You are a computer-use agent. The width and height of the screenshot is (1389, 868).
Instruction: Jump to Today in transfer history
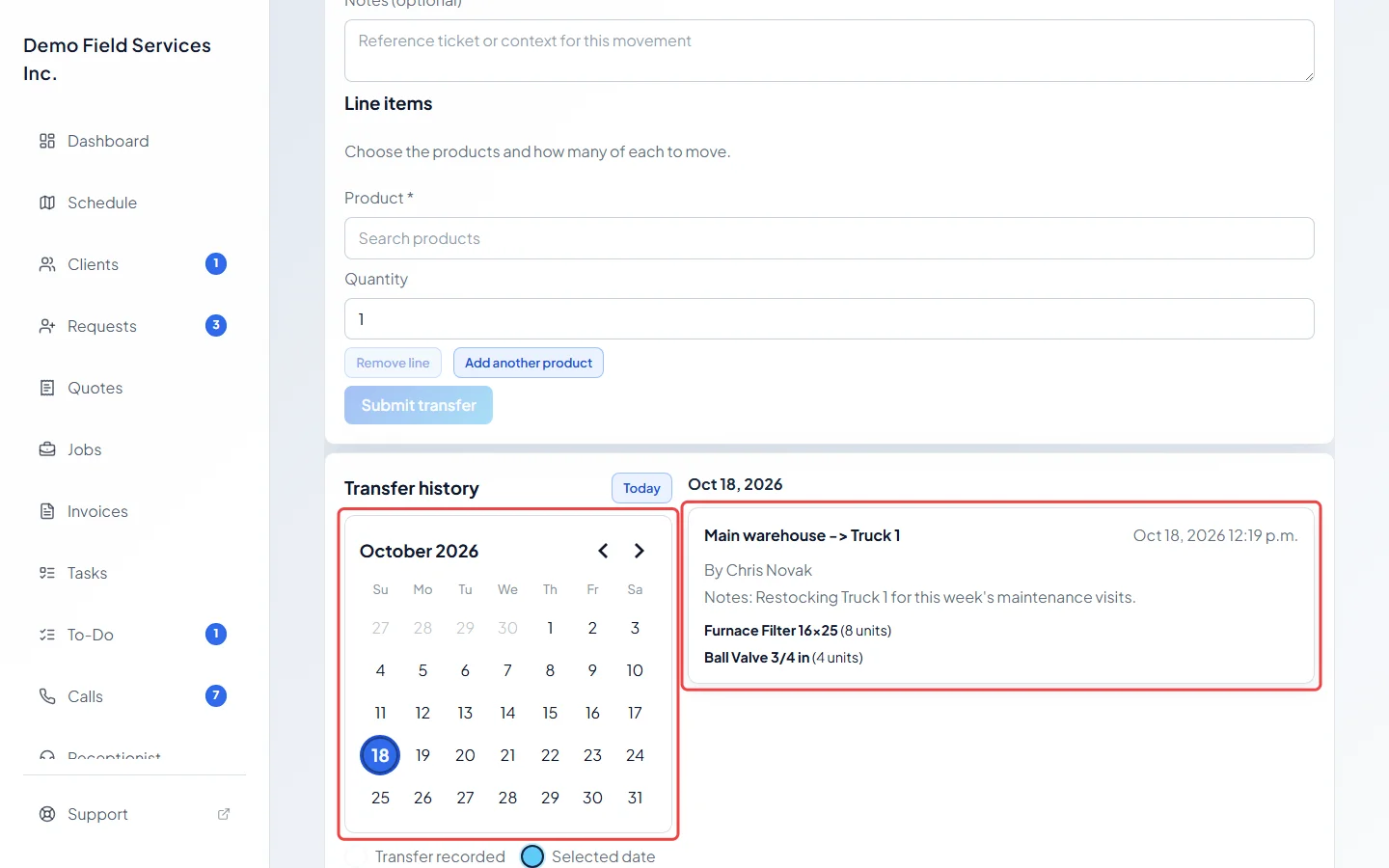click(641, 488)
